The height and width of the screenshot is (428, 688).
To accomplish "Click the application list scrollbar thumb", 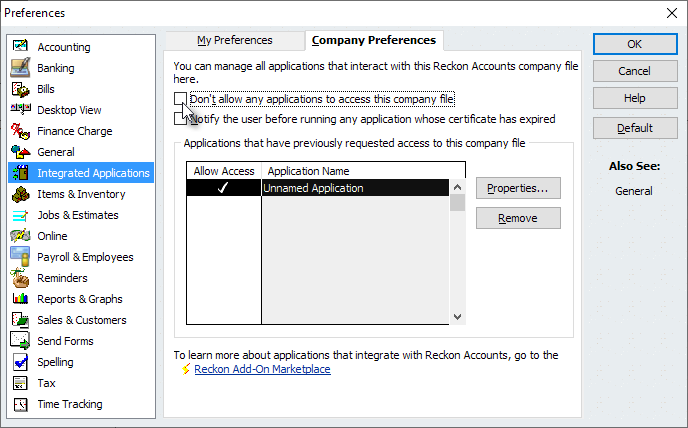I will (x=457, y=202).
